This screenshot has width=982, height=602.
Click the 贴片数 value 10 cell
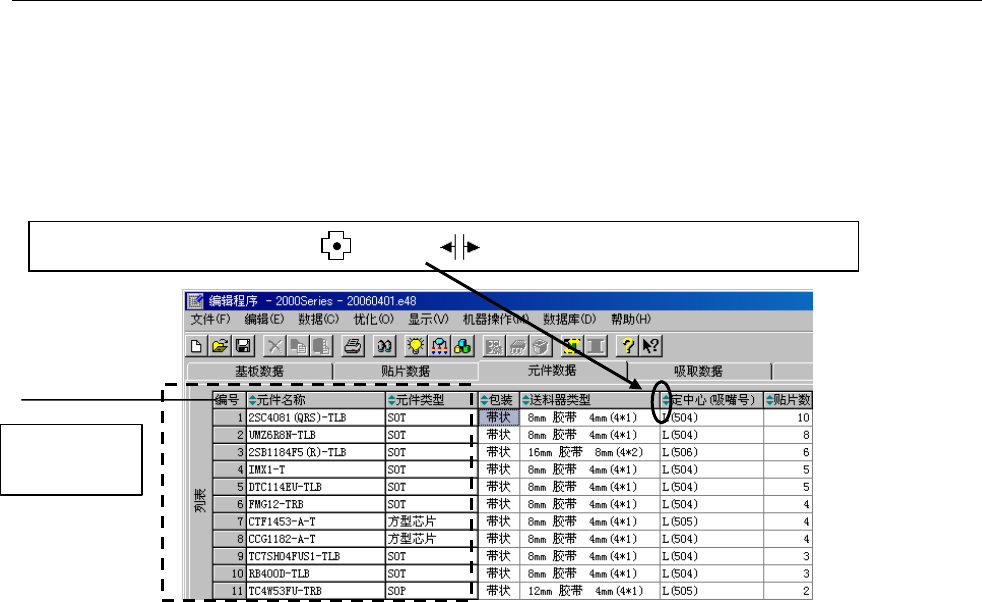(788, 417)
